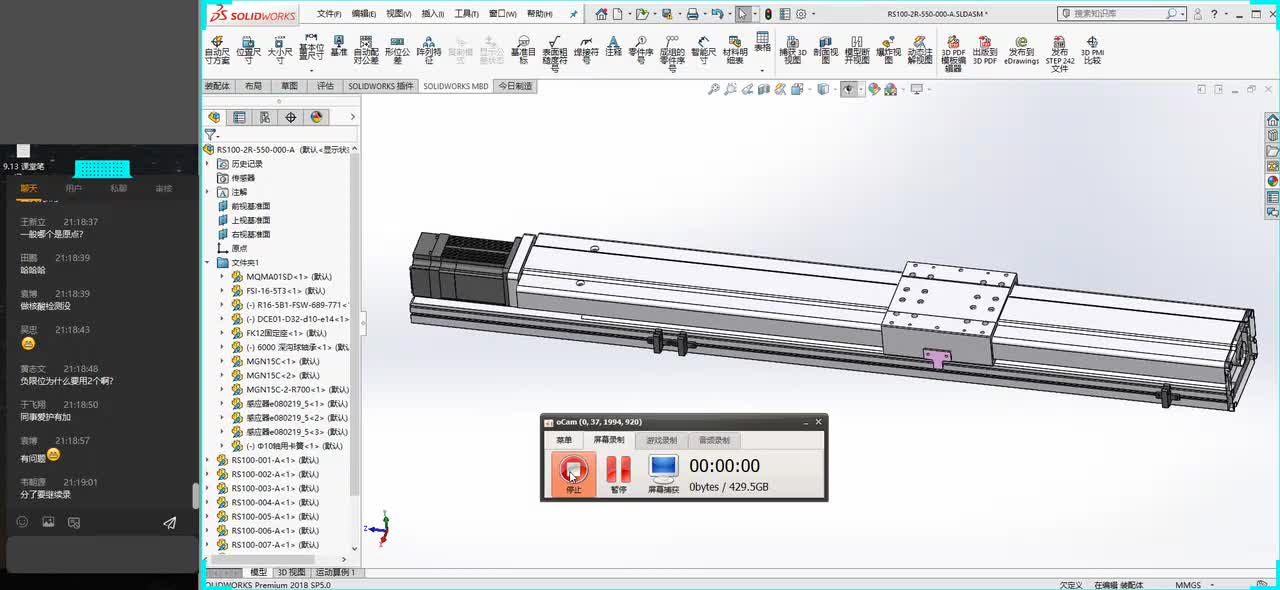Screen dimensions: 1280x590
Task: Click 模型断开视图 (Model Break View)
Action: (858, 50)
